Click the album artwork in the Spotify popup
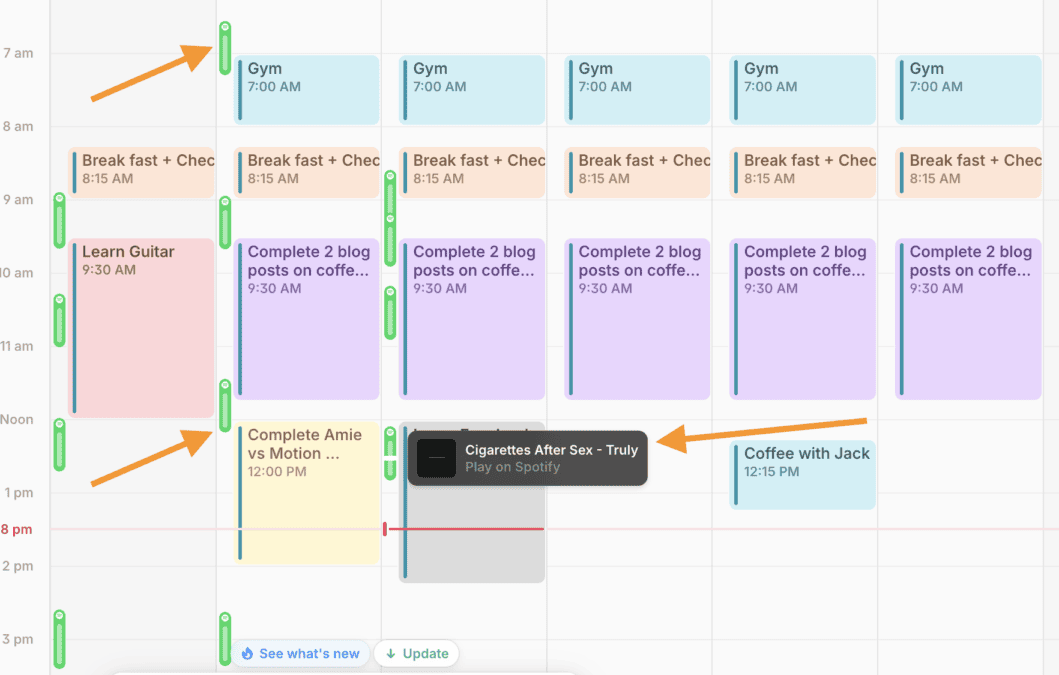 click(x=436, y=458)
